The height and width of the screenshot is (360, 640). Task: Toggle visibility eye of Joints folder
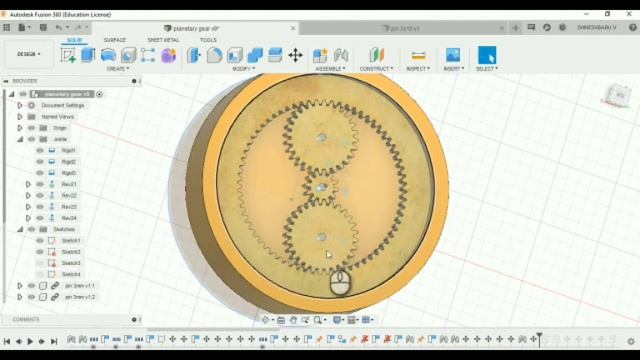(31, 139)
